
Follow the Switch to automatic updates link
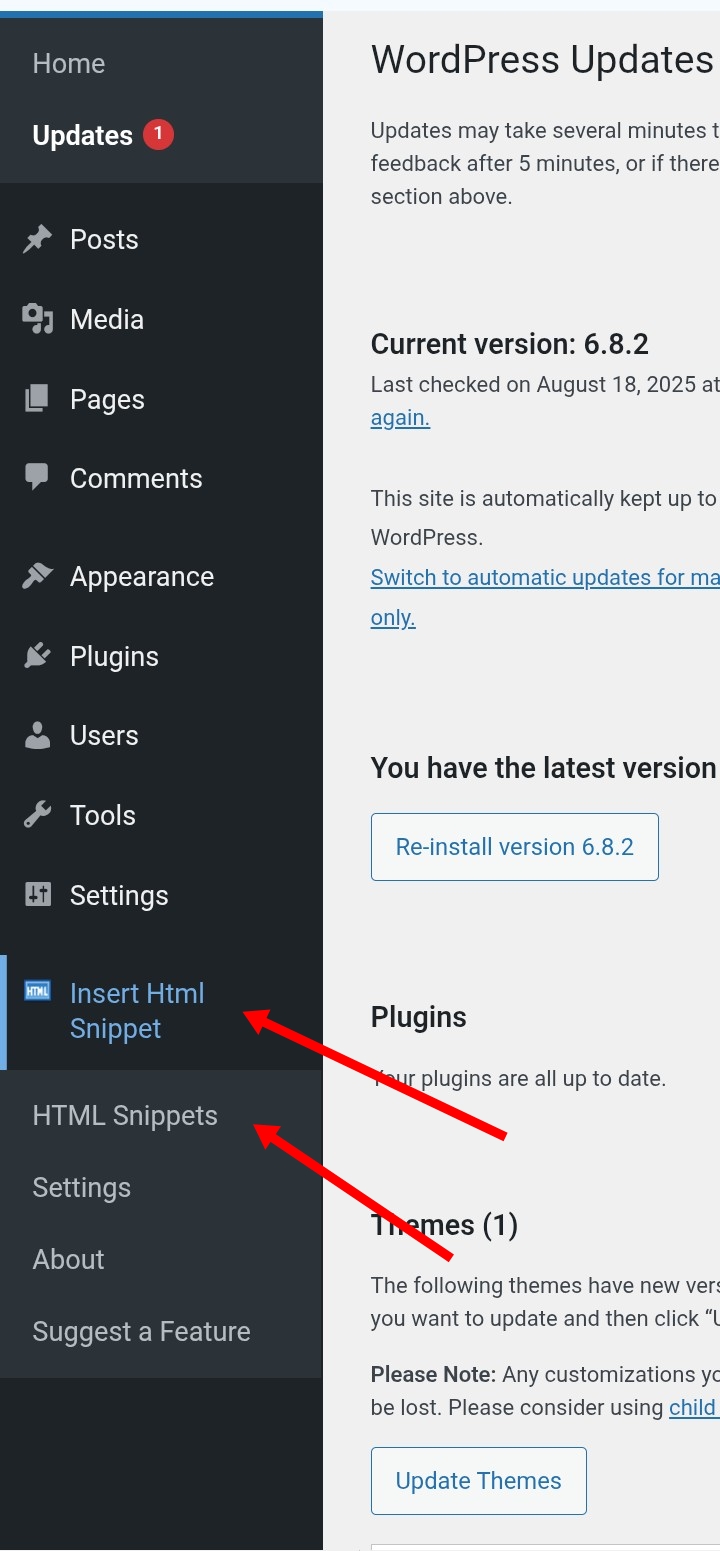(x=540, y=578)
